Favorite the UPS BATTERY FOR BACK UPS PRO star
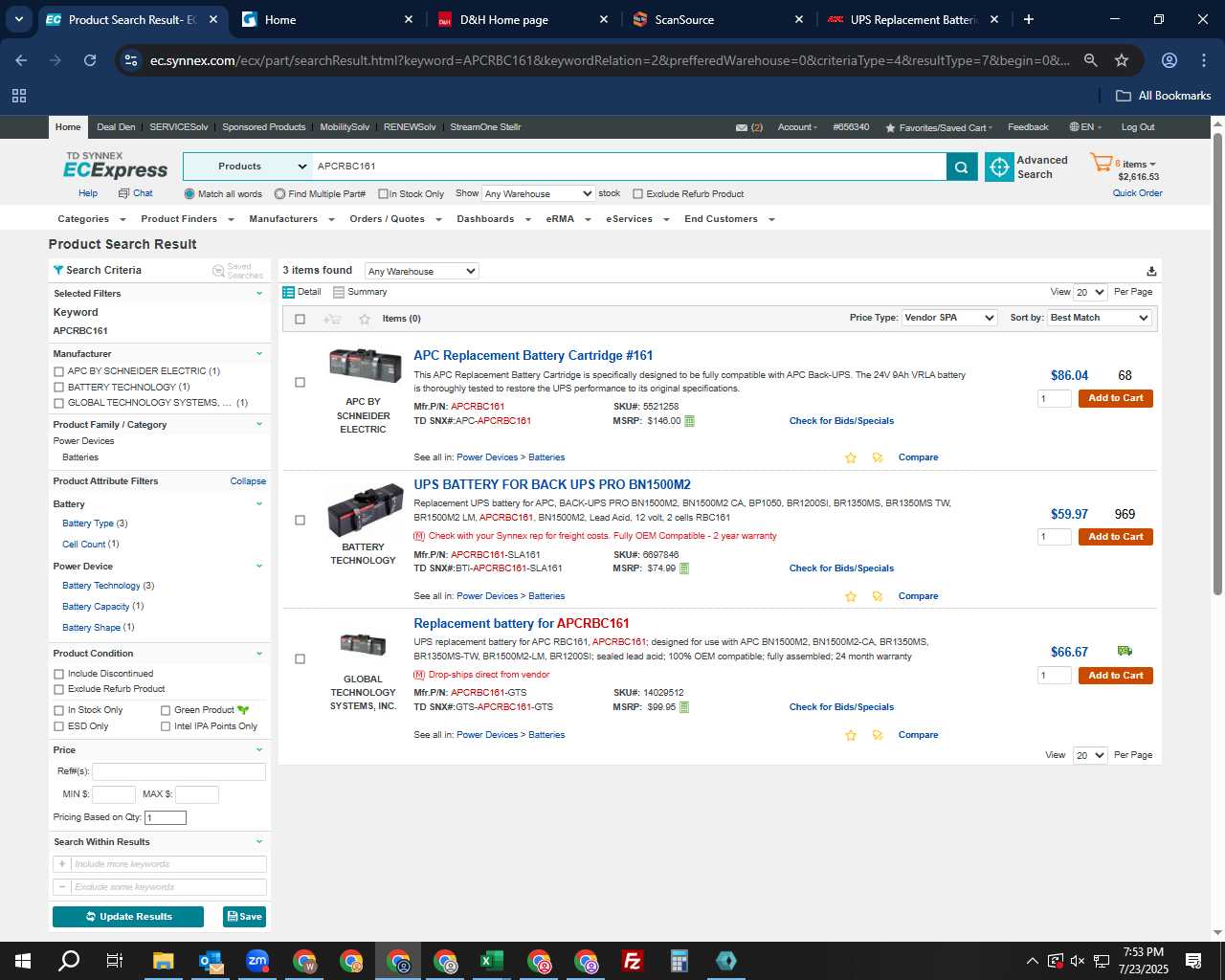 coord(851,596)
